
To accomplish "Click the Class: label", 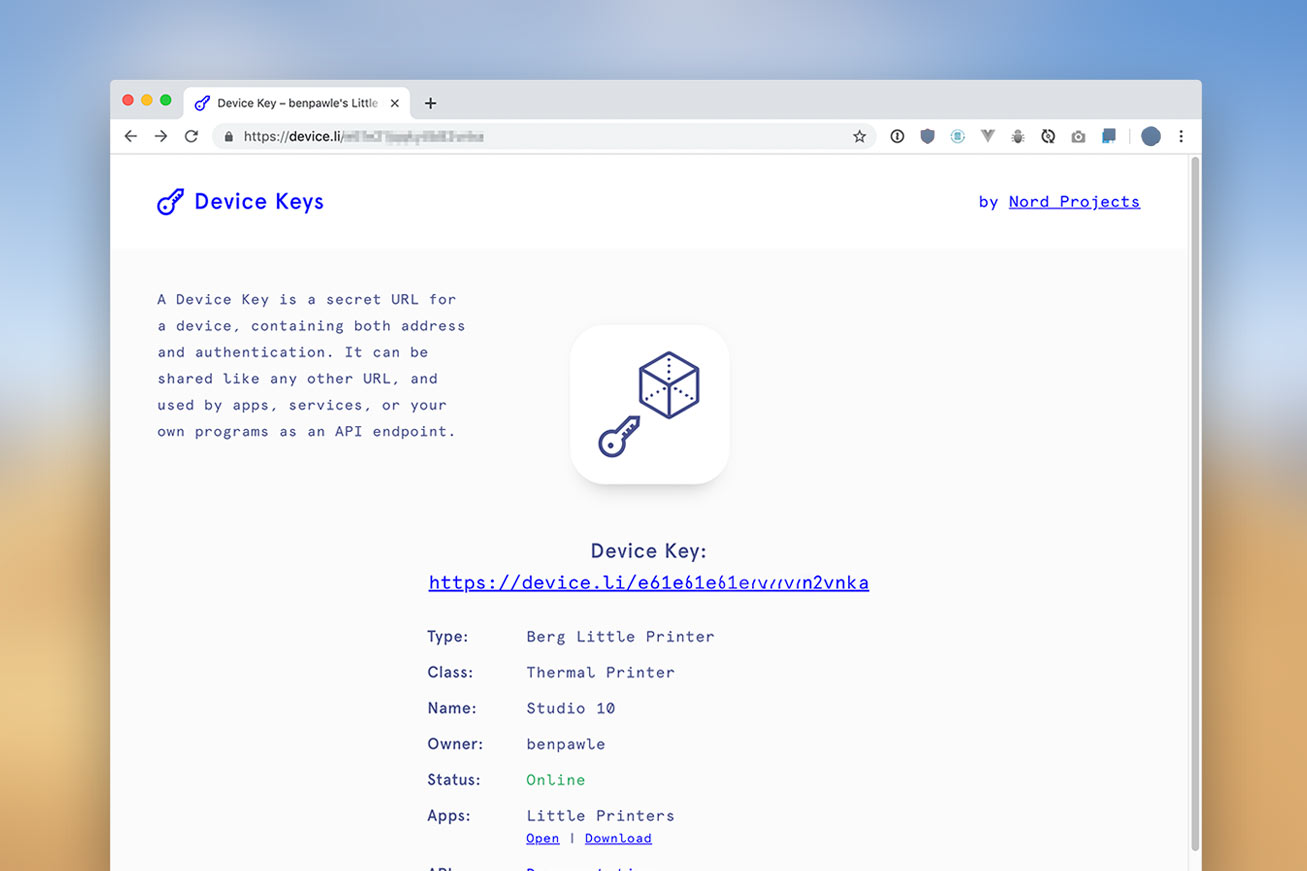I will tap(450, 673).
